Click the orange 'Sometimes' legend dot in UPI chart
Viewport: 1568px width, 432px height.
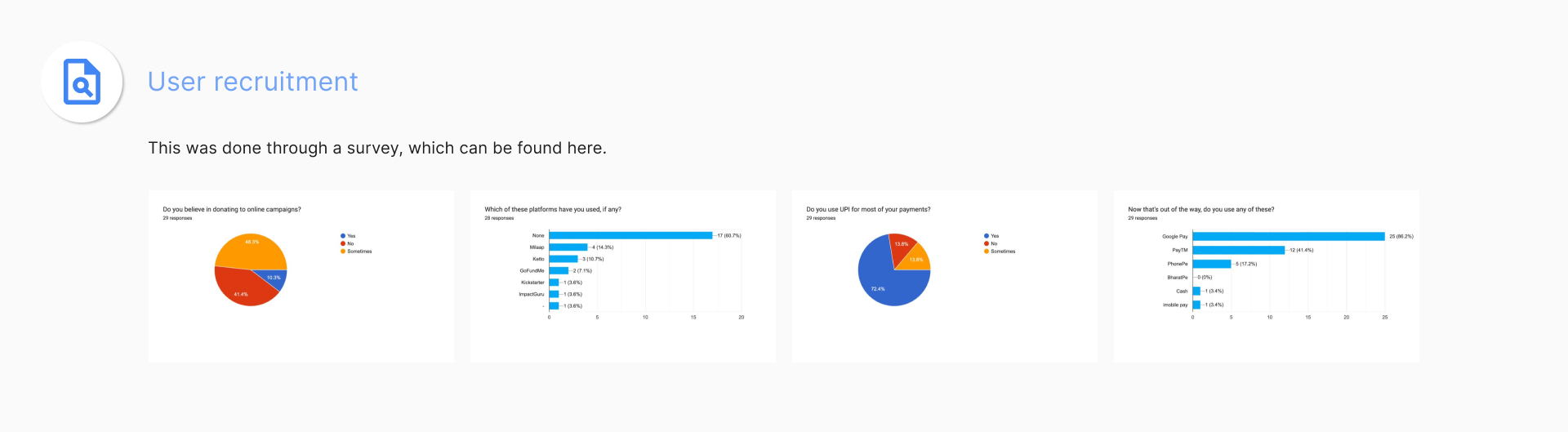[987, 252]
